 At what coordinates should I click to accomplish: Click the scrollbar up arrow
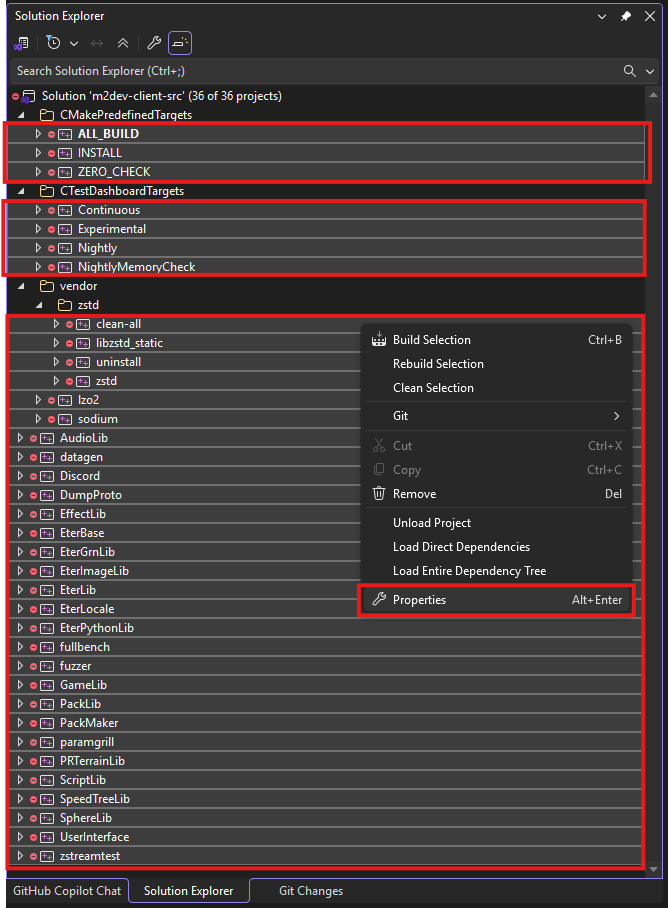(x=654, y=95)
